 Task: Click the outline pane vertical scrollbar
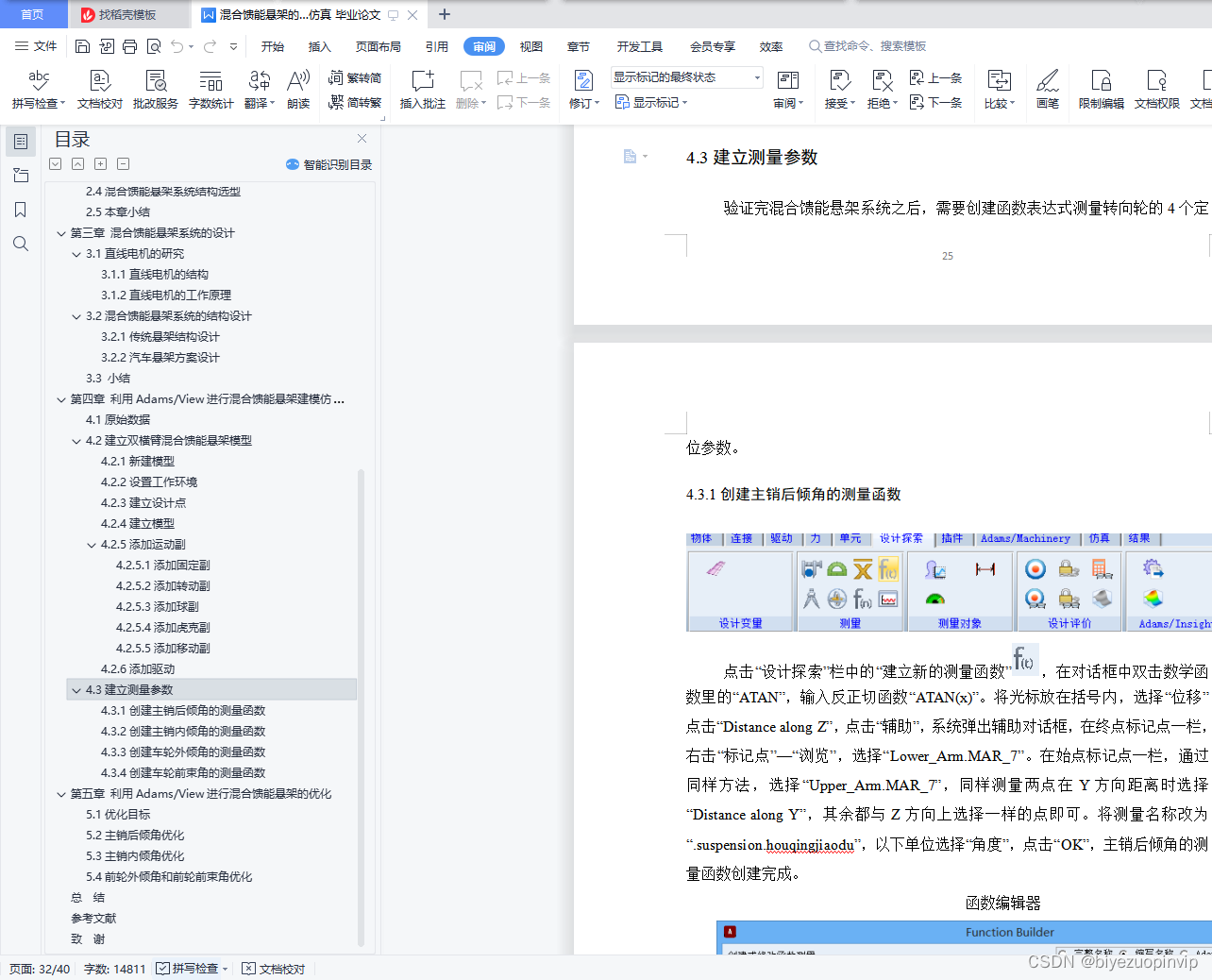pyautogui.click(x=361, y=708)
